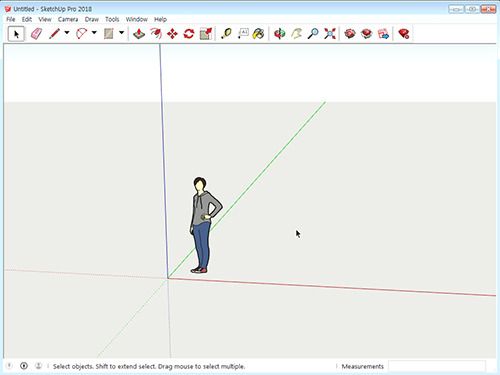Click the credits status bar icon
The width and height of the screenshot is (500, 375).
(24, 366)
